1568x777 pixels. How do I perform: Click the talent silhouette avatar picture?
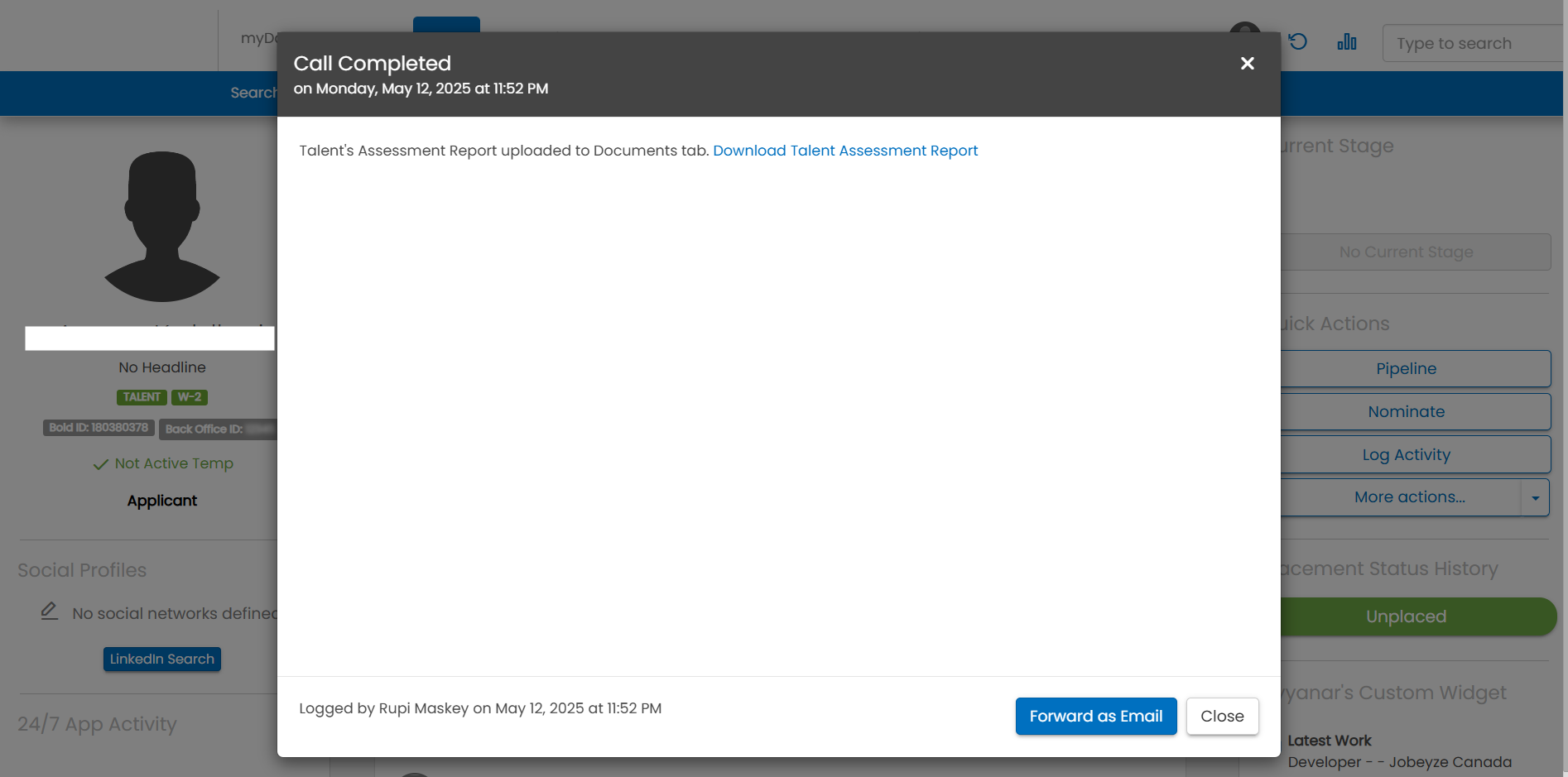tap(162, 226)
